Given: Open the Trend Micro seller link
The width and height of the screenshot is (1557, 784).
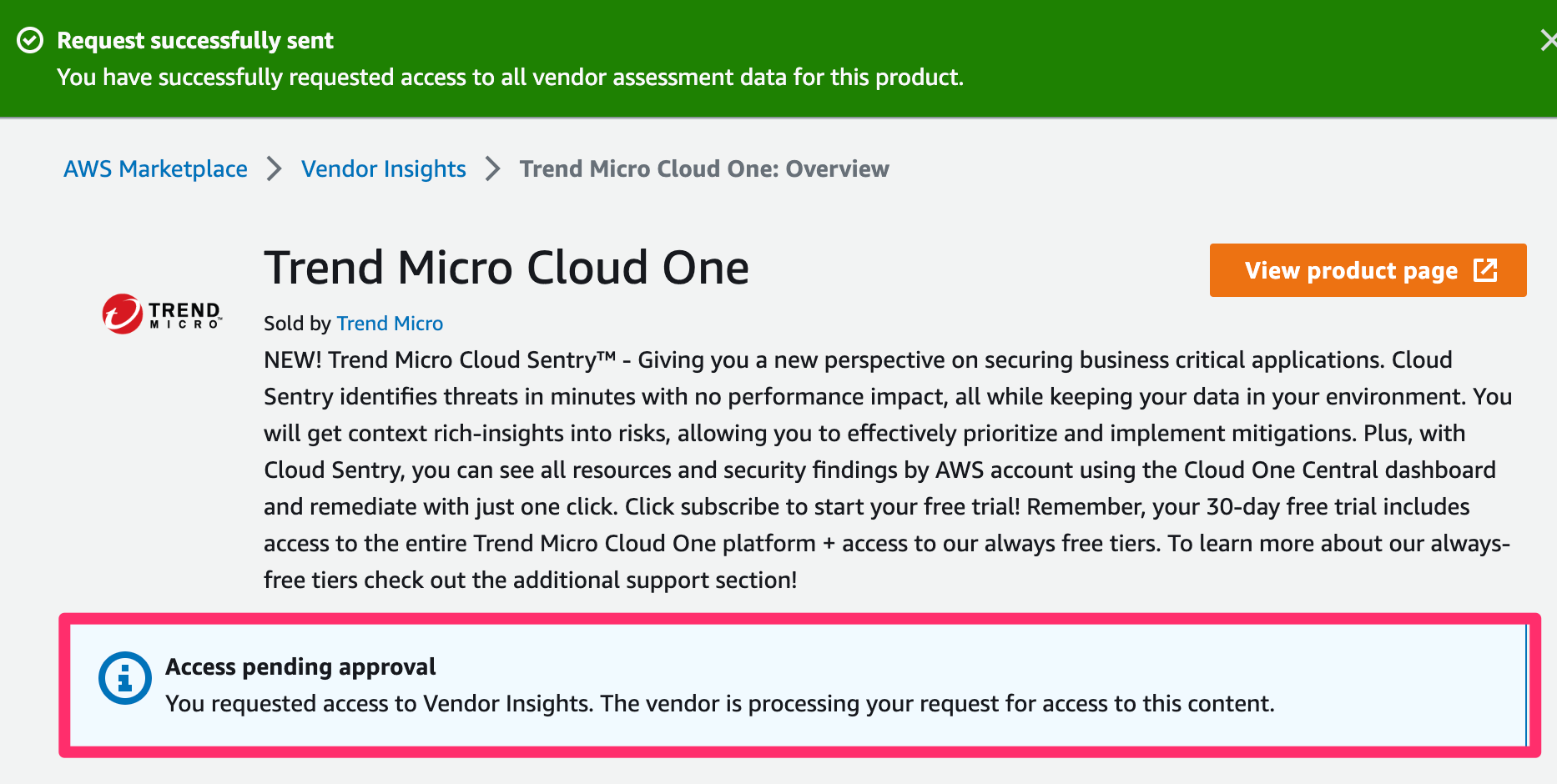Looking at the screenshot, I should tap(389, 324).
